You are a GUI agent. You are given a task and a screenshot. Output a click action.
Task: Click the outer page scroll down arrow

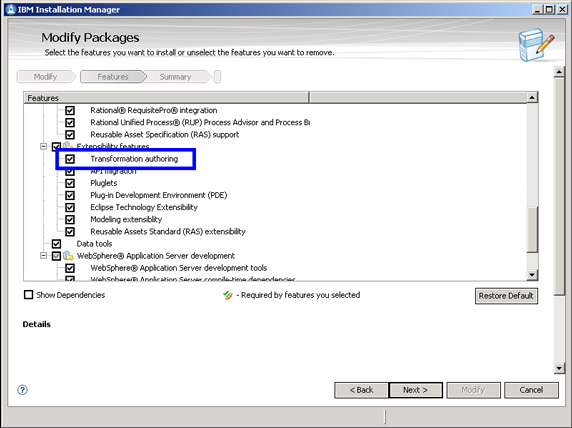coord(559,368)
